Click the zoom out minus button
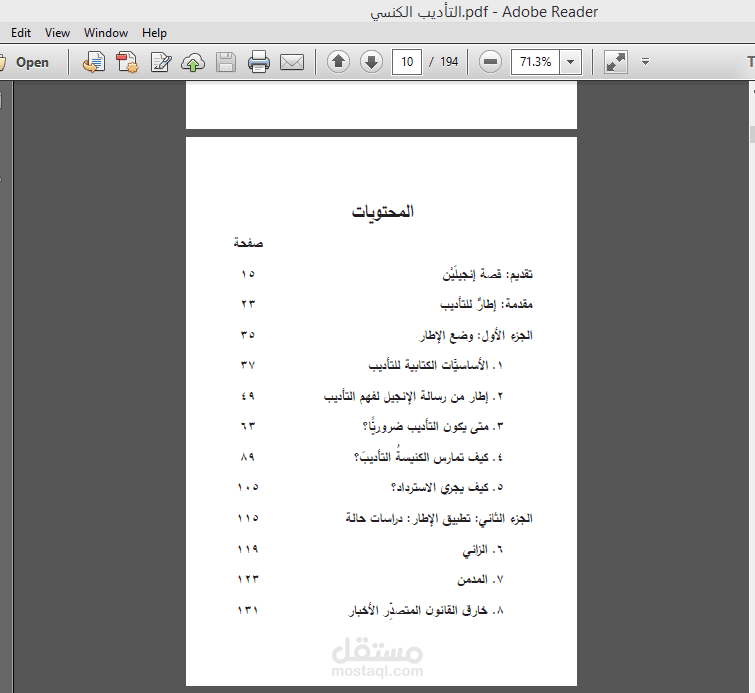This screenshot has height=693, width=755. pos(490,62)
